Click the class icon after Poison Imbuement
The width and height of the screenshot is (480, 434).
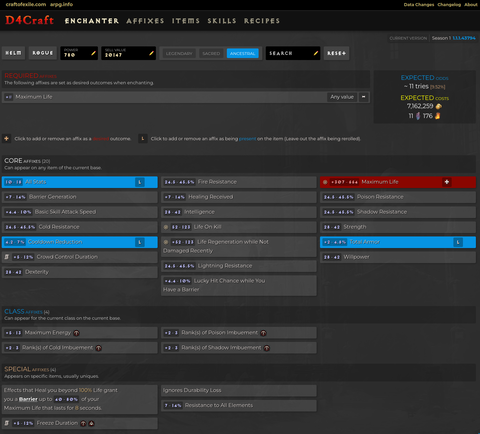tap(263, 333)
